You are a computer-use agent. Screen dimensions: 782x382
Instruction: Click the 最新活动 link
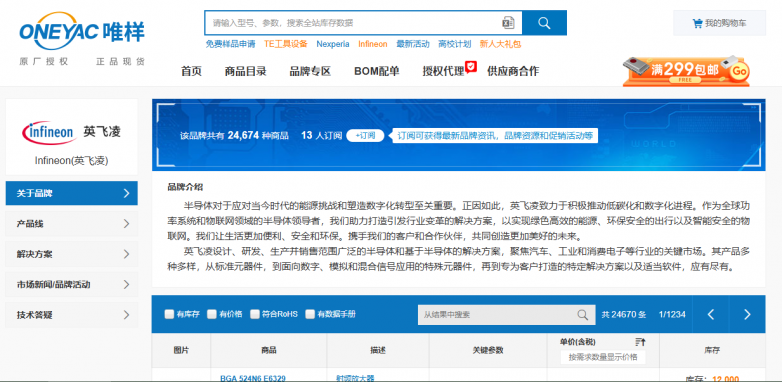click(x=413, y=44)
